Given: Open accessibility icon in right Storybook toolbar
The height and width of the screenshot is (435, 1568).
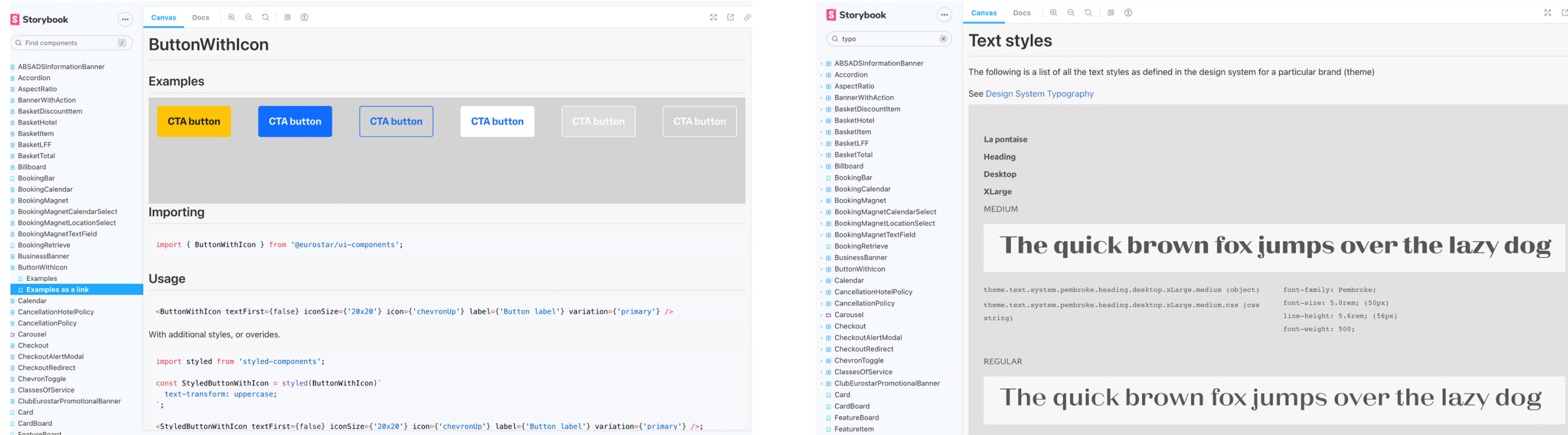Looking at the screenshot, I should tap(1128, 13).
